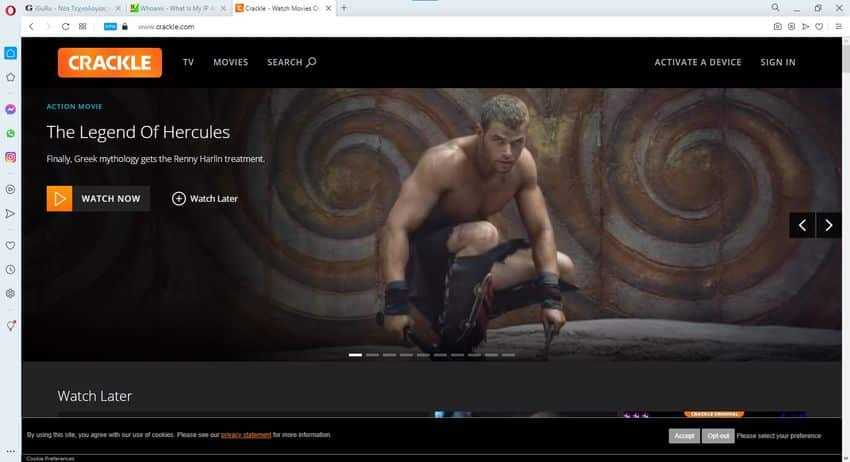Switch to the Whoer browser tab

tap(178, 8)
